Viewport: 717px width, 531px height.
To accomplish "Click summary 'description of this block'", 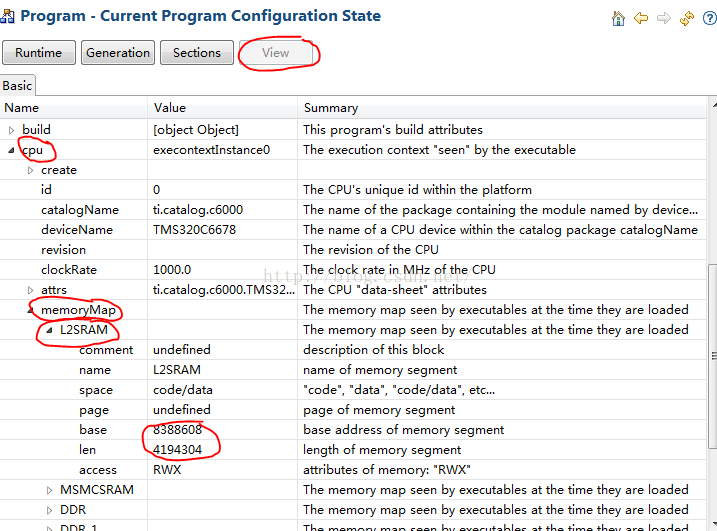I will (x=373, y=350).
